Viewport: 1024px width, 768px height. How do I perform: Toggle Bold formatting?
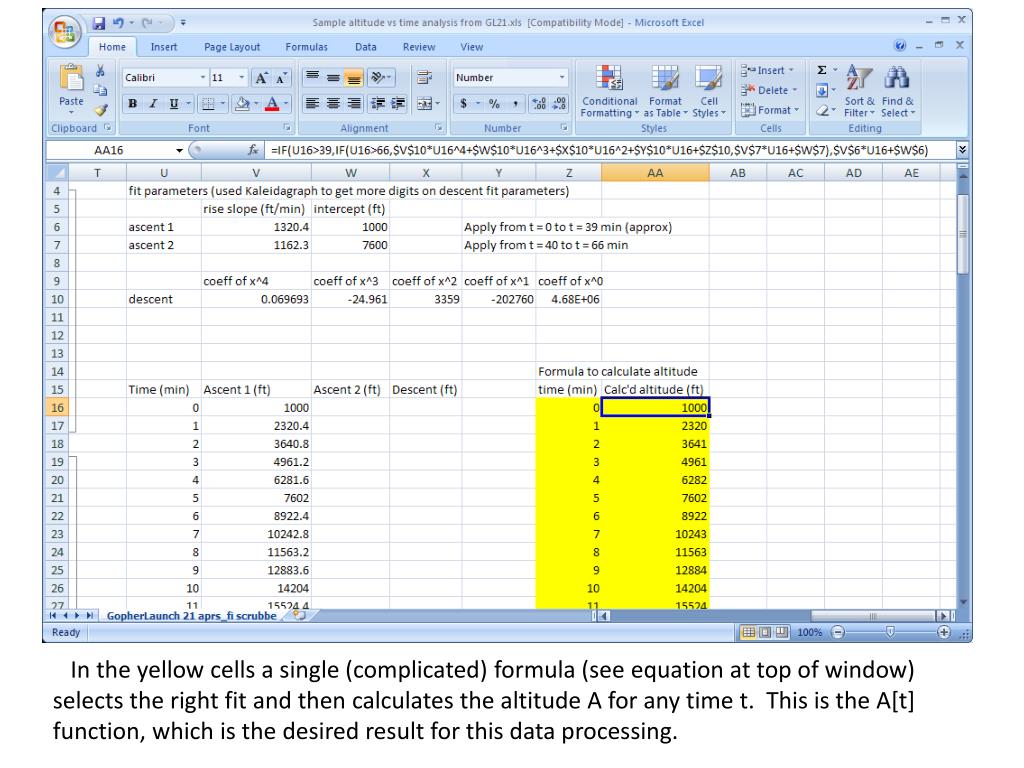[x=132, y=102]
